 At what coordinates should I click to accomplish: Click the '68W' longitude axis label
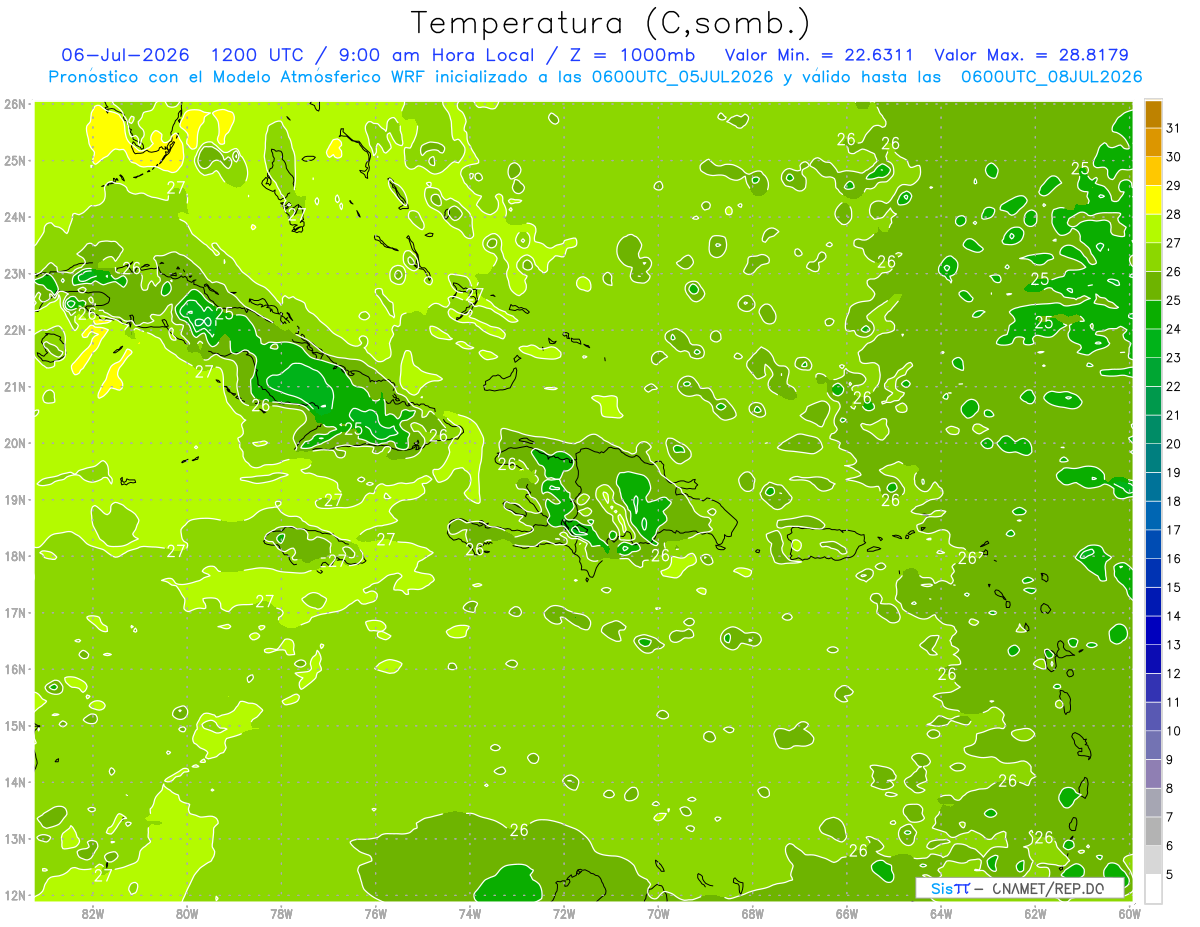(x=752, y=913)
